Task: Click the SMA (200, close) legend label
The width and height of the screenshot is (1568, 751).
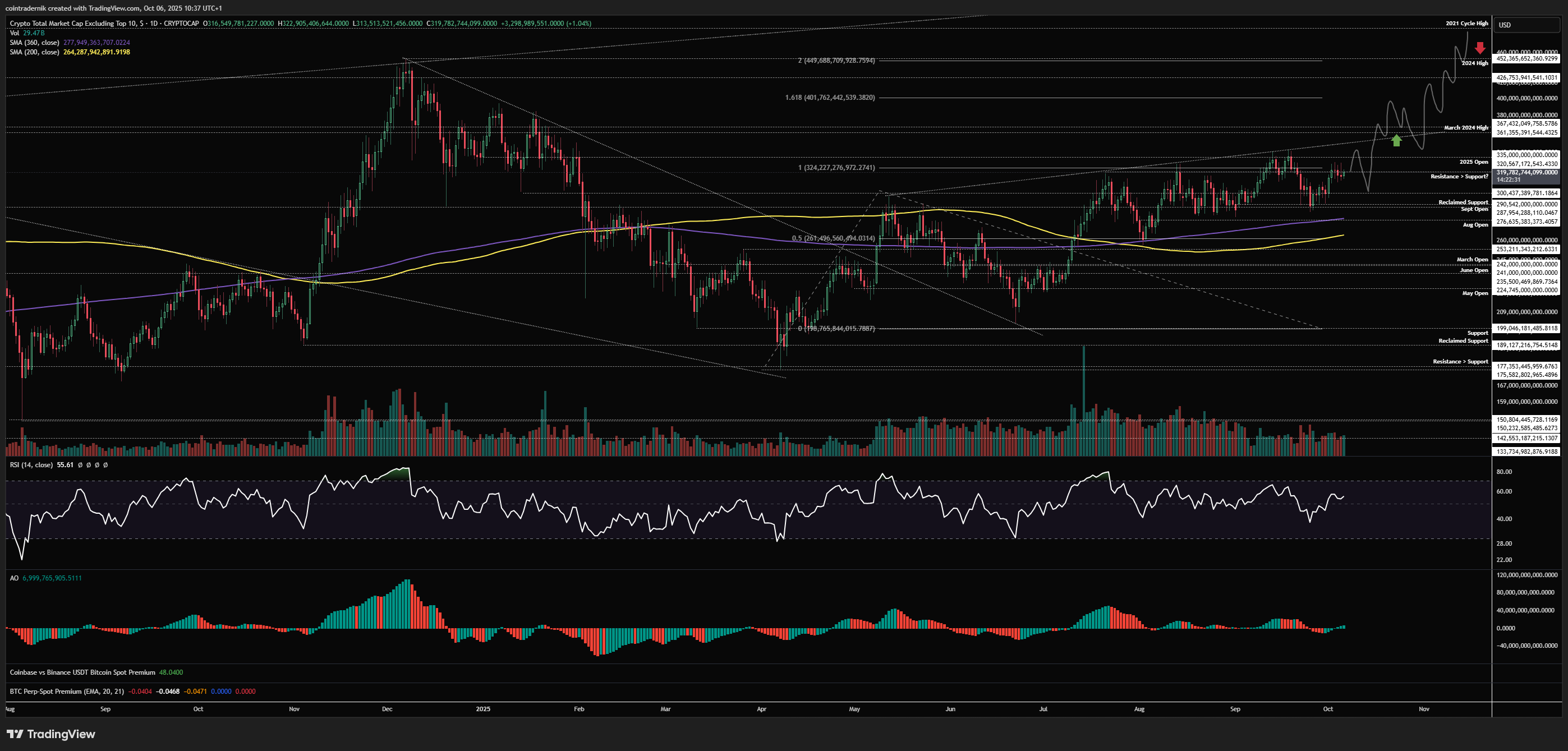Action: point(34,52)
